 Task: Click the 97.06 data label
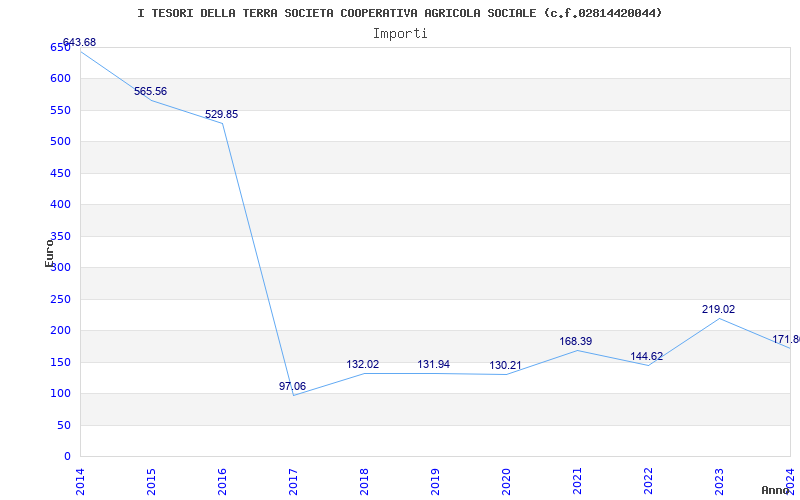coord(292,386)
